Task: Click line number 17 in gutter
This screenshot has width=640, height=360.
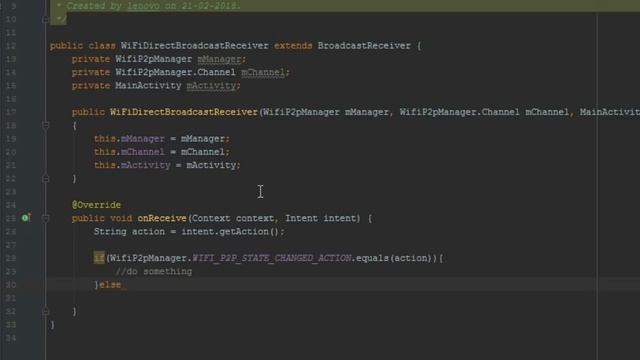Action: click(x=11, y=112)
